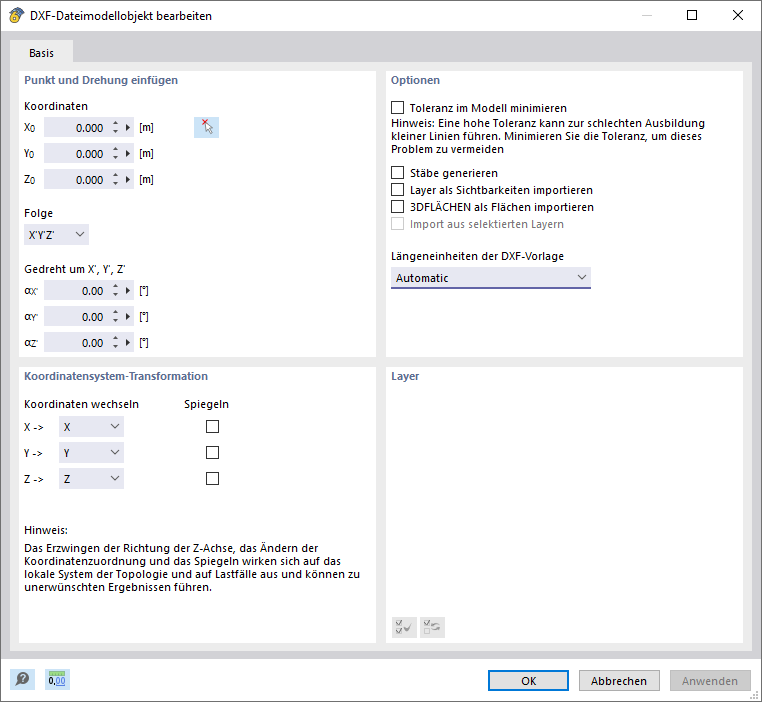Image resolution: width=762 pixels, height=702 pixels.
Task: Open help icon at bottom left
Action: [x=22, y=679]
